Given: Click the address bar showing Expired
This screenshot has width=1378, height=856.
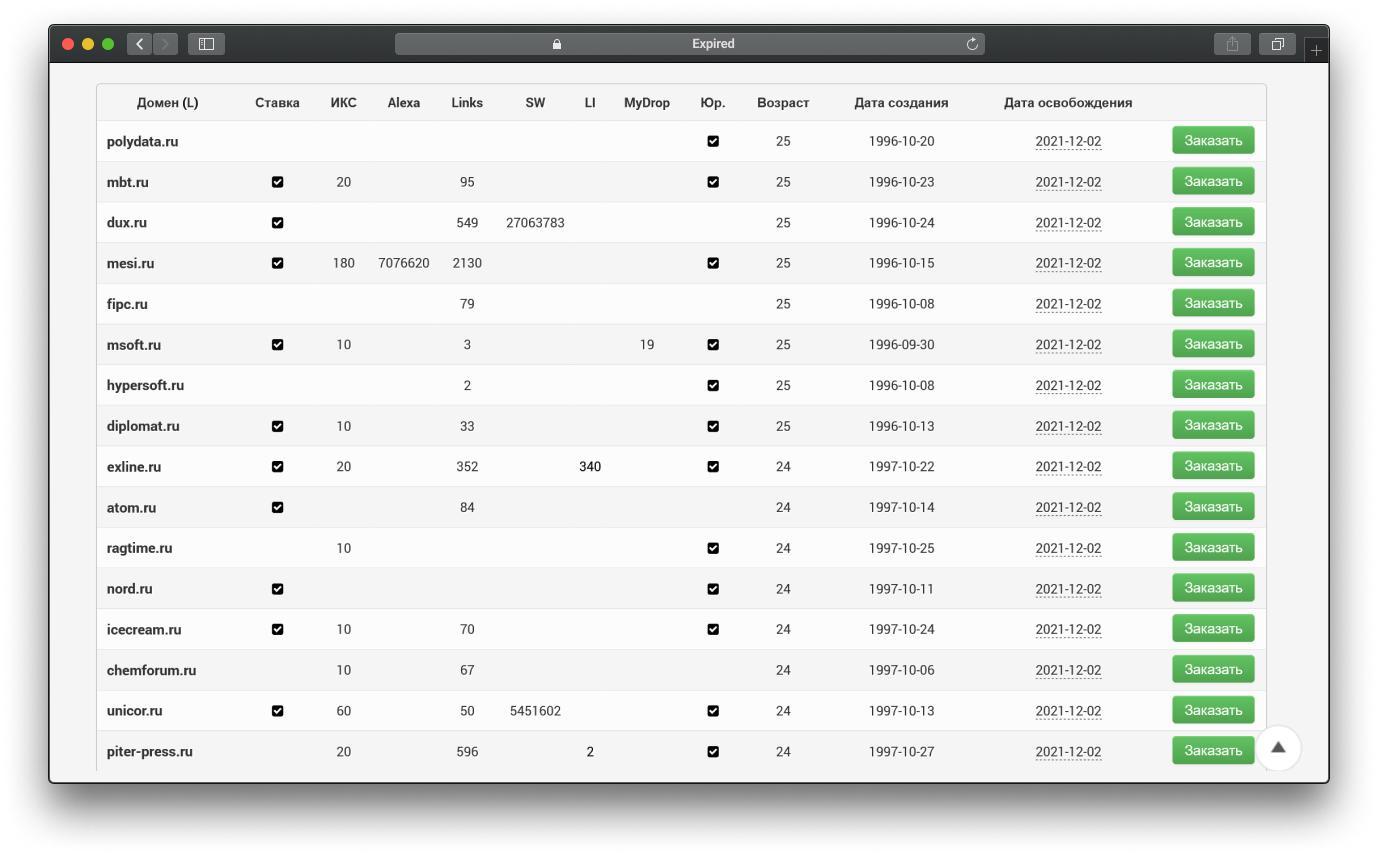Looking at the screenshot, I should tap(690, 44).
